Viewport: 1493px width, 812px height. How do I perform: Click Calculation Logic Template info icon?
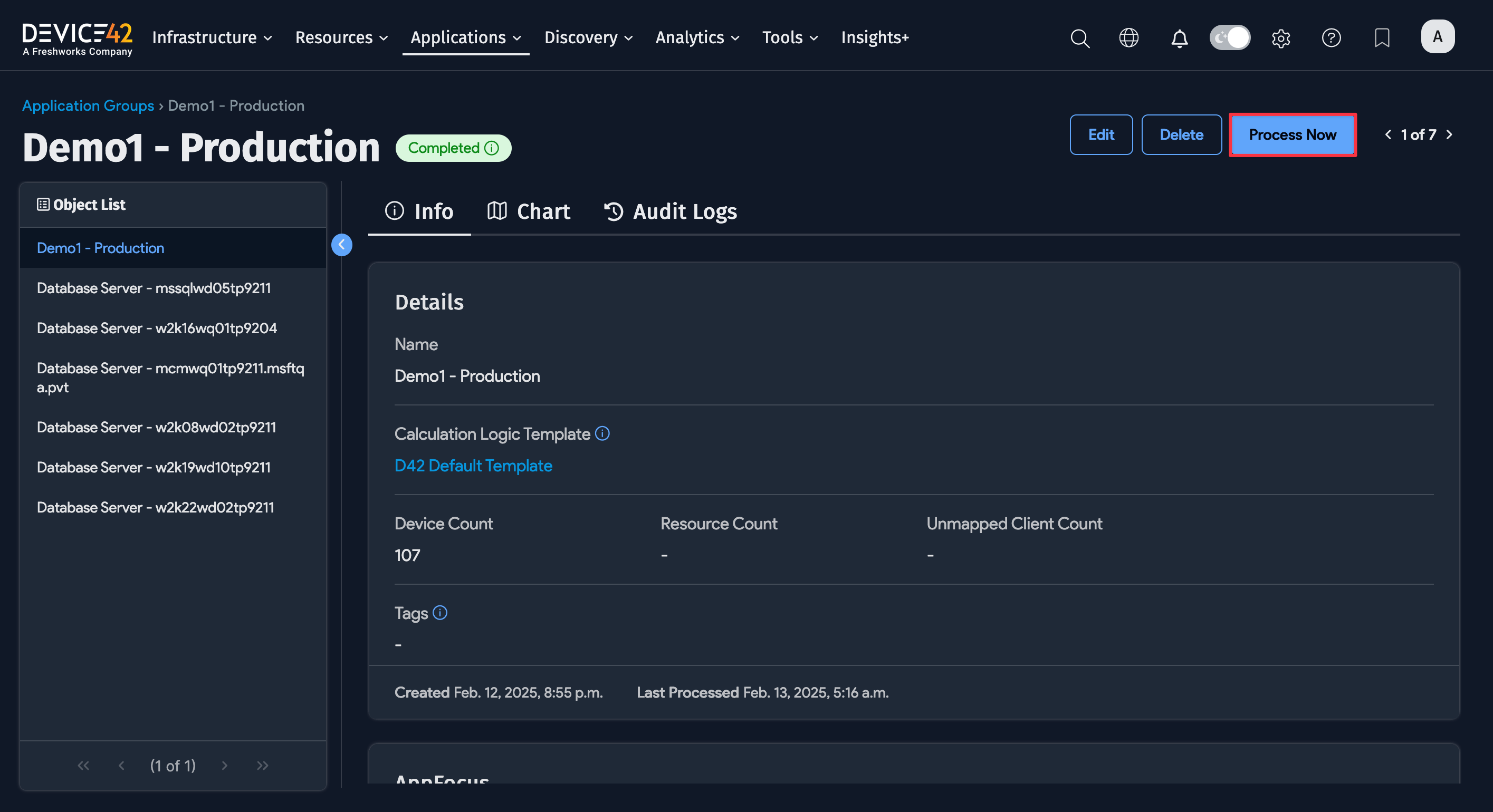tap(602, 433)
